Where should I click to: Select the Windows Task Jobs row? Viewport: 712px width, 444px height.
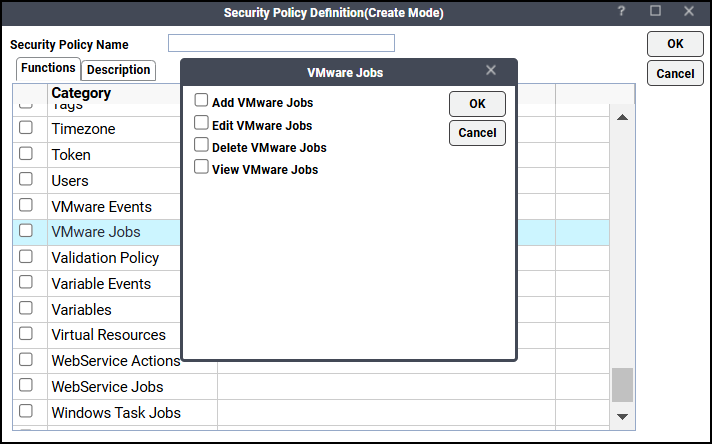click(x=116, y=412)
